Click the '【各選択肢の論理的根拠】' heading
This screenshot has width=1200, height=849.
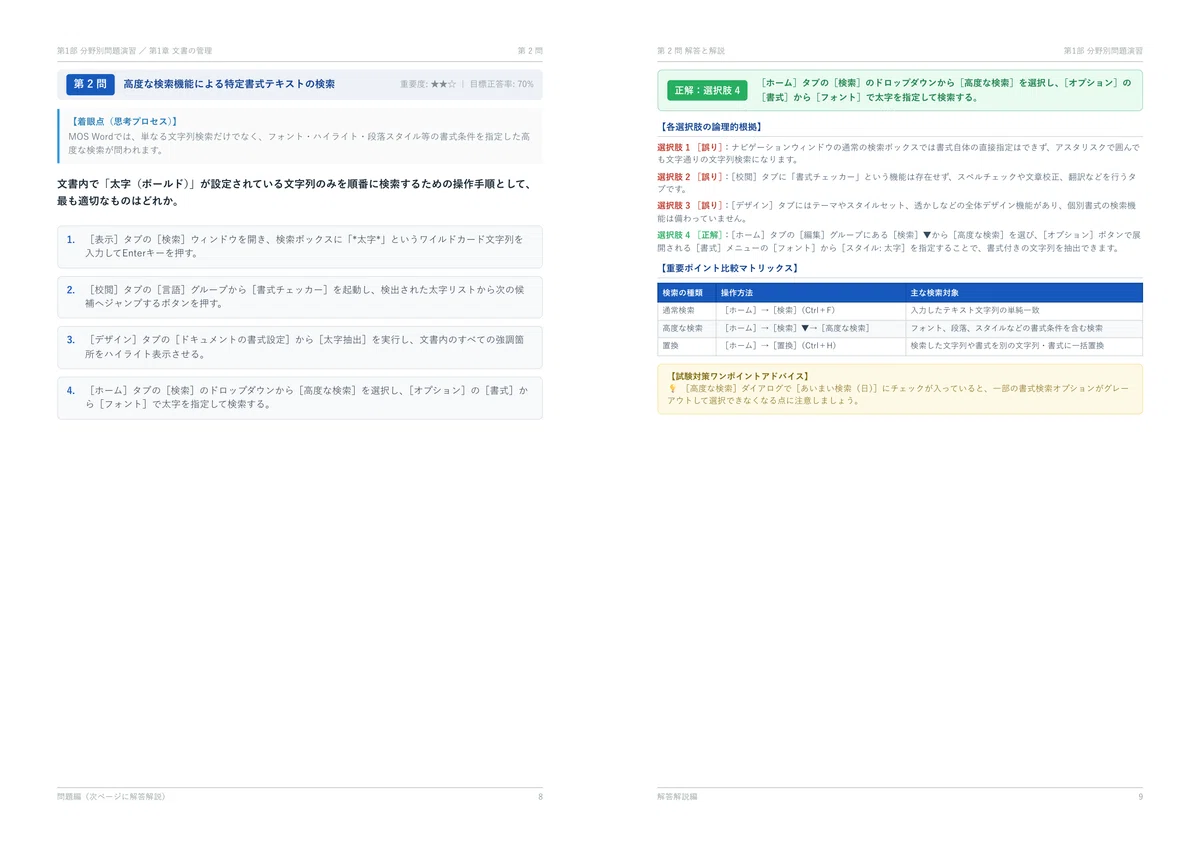click(711, 127)
